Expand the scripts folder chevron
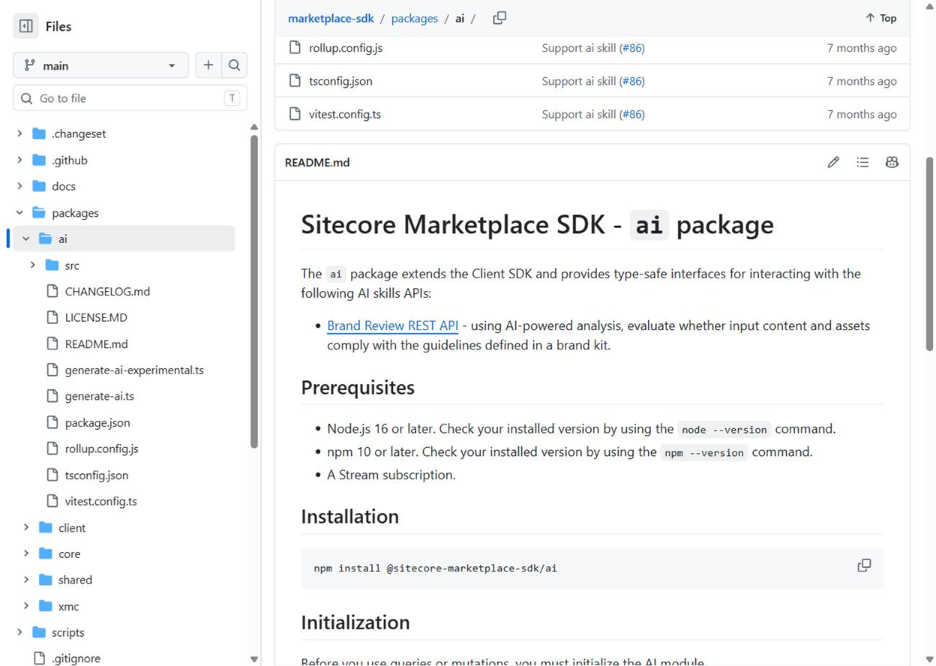This screenshot has height=666, width=936. pos(20,632)
